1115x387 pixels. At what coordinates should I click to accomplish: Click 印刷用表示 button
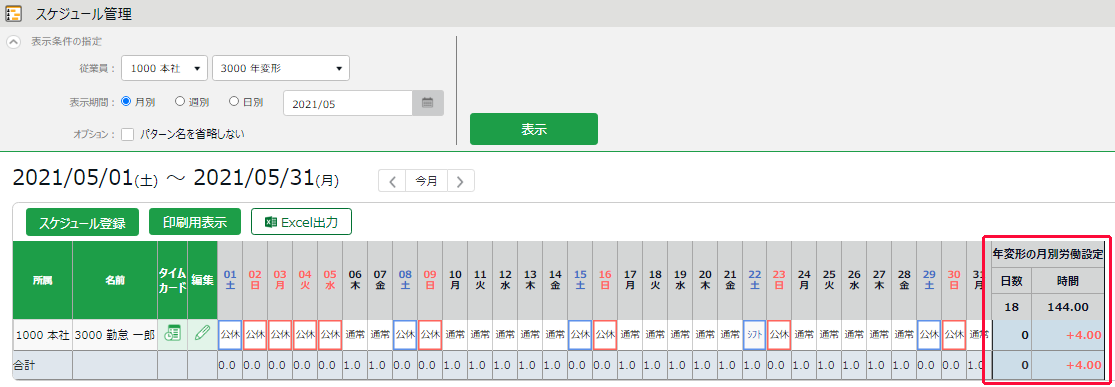(195, 222)
